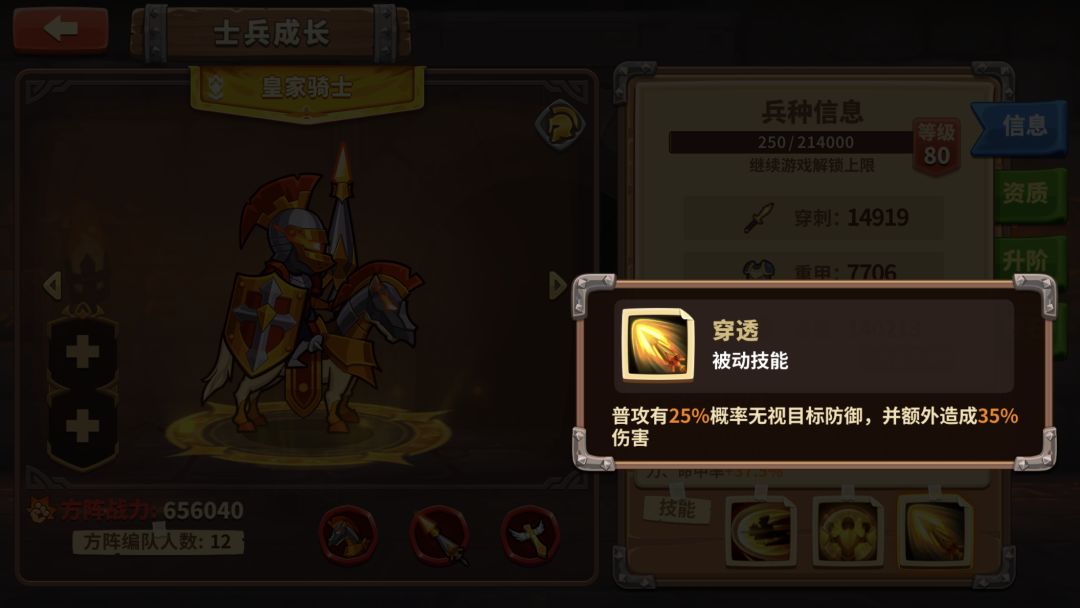Click the 士兵成长 title plank

tap(271, 33)
